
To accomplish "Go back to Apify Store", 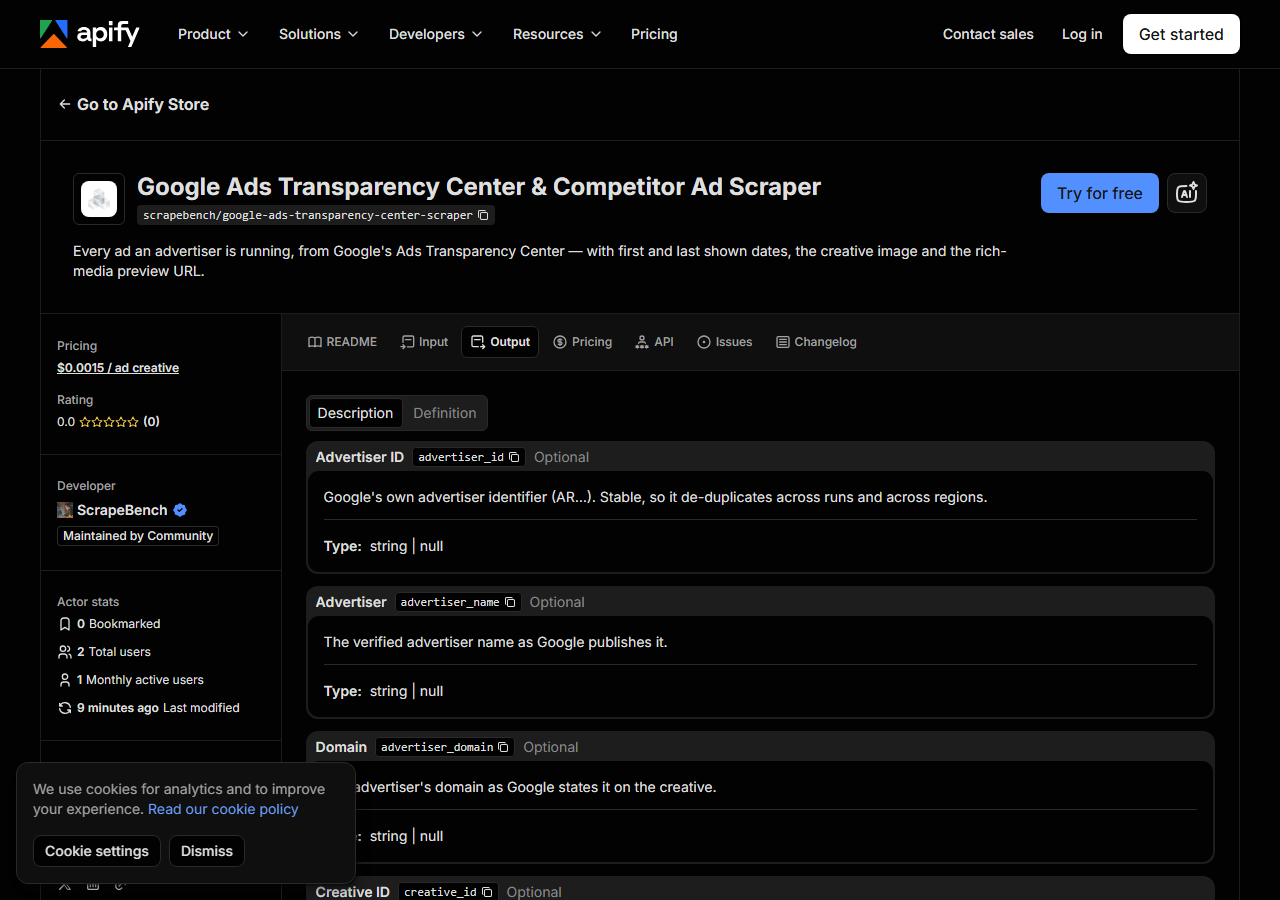I will (x=134, y=104).
